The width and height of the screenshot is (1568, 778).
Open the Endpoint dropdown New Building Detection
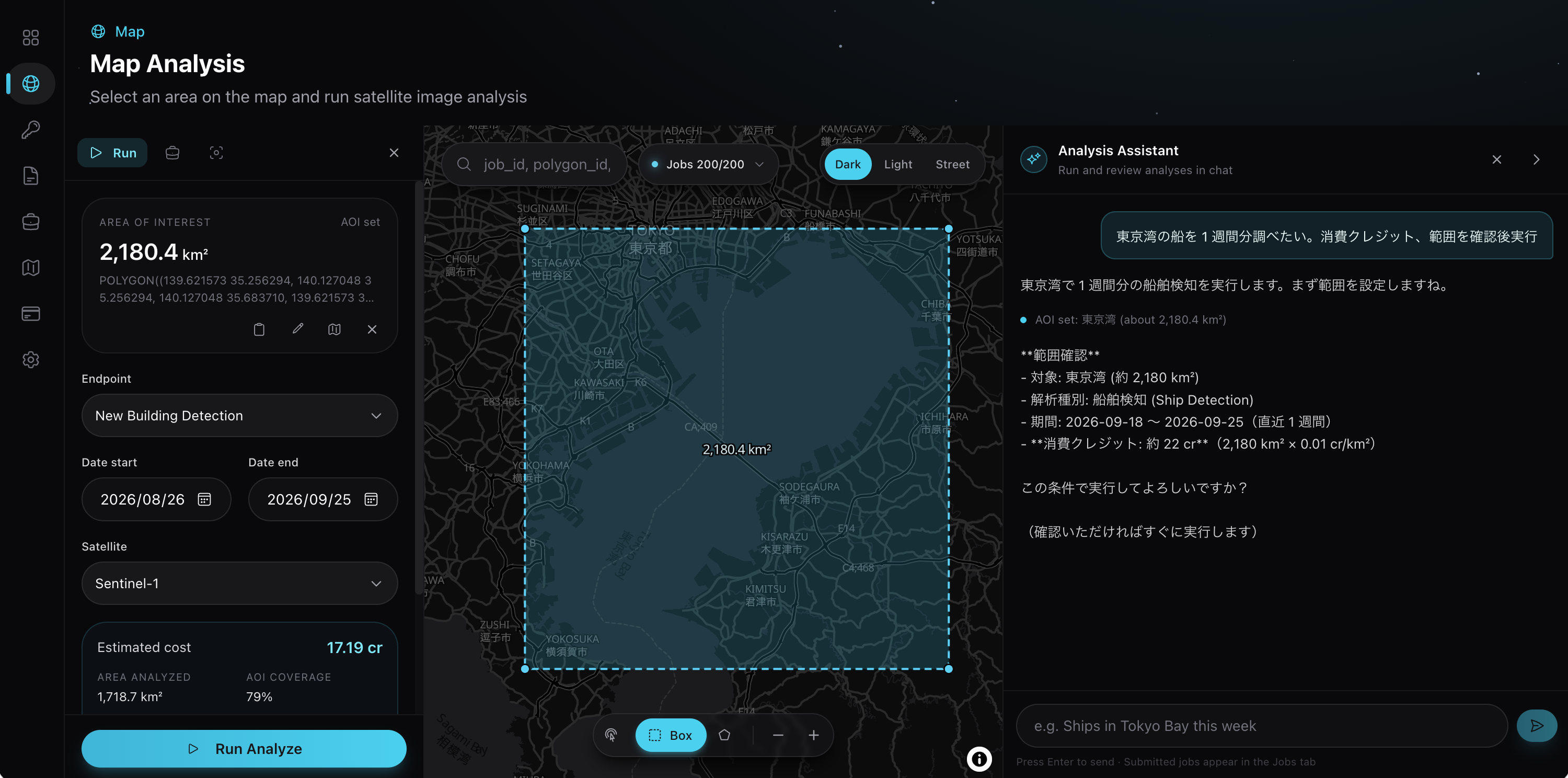(239, 416)
